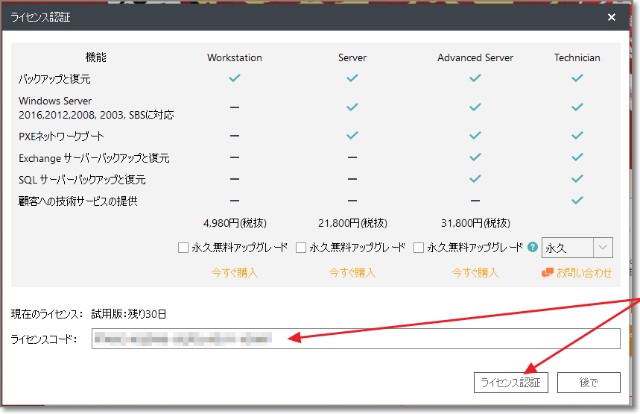Screen dimensions: 640x414
Task: Enable 永久無料アップグレード for Workstation
Action: coord(182,247)
